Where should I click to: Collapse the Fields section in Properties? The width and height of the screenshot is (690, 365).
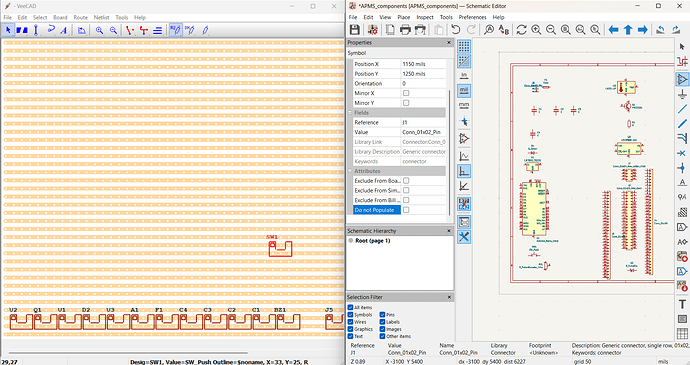point(351,113)
